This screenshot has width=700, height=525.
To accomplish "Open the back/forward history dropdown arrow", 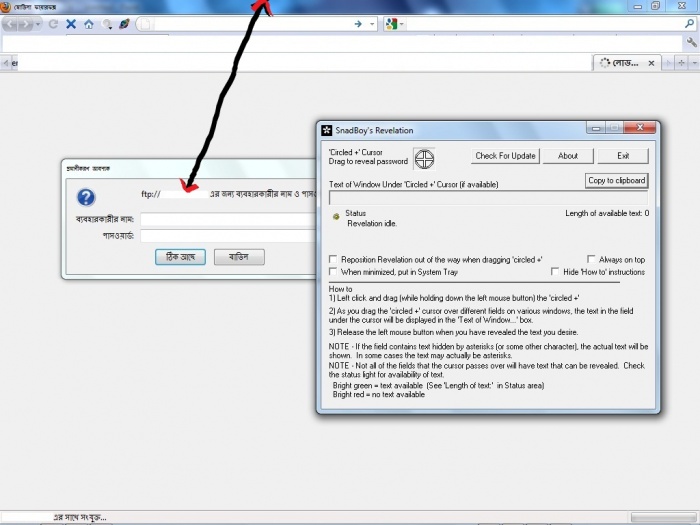I will click(x=38, y=24).
